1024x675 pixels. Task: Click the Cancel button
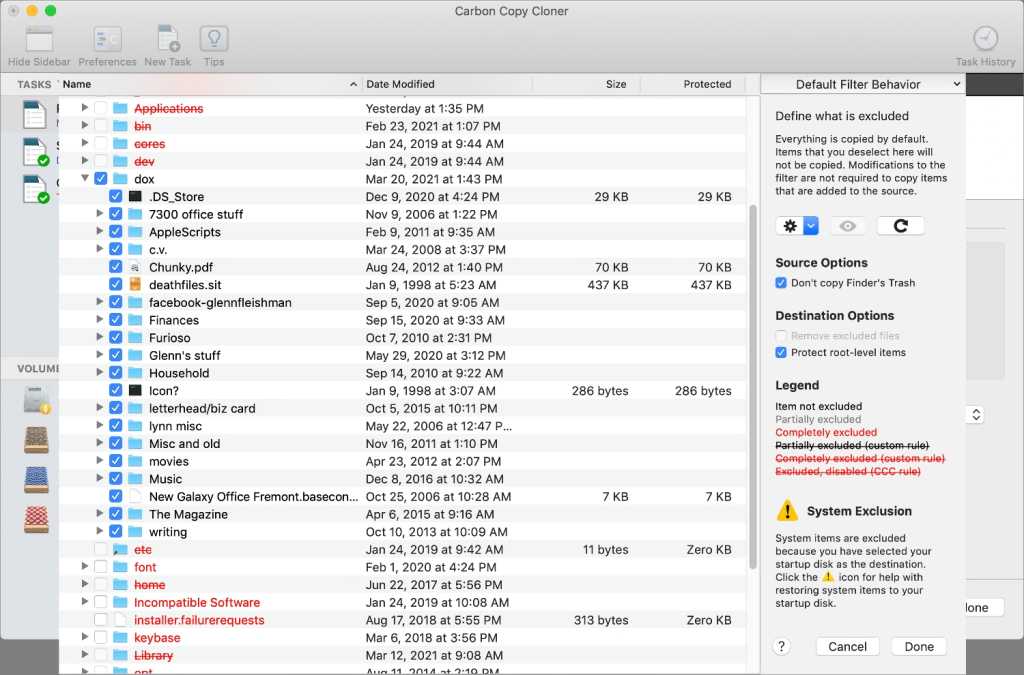coord(847,646)
